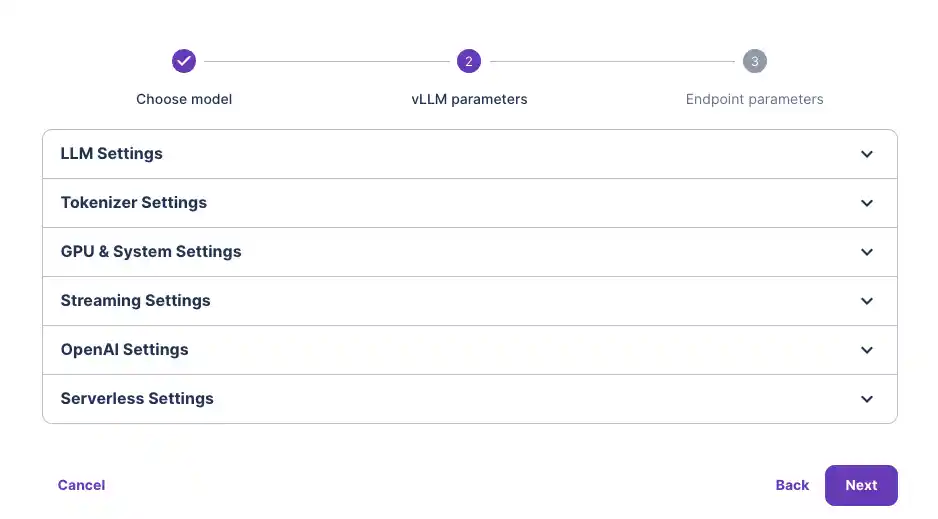Expand GPU & System Settings chevron
This screenshot has width=938, height=519.
(x=867, y=252)
